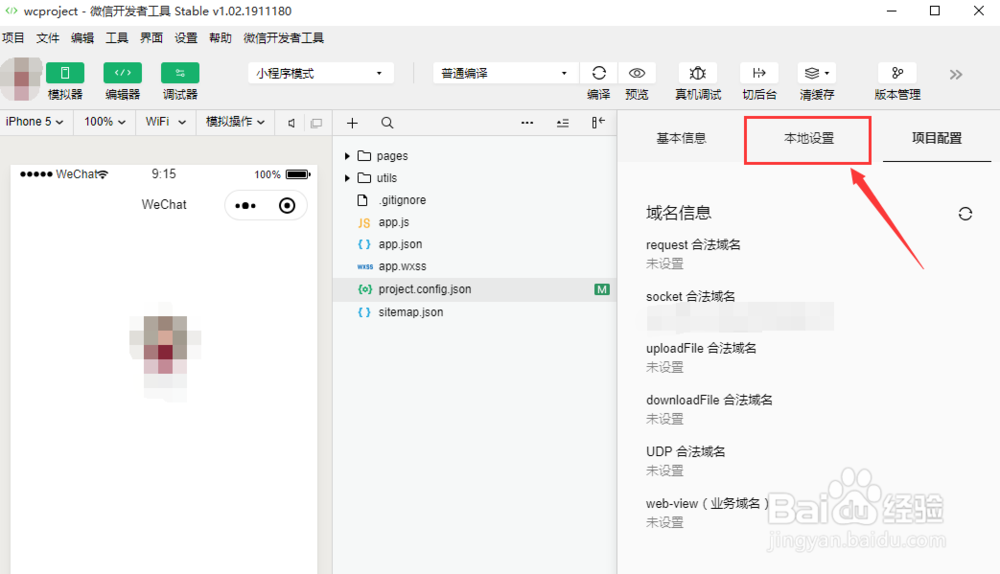Toggle the debugger (调试器) panel button

(x=180, y=73)
